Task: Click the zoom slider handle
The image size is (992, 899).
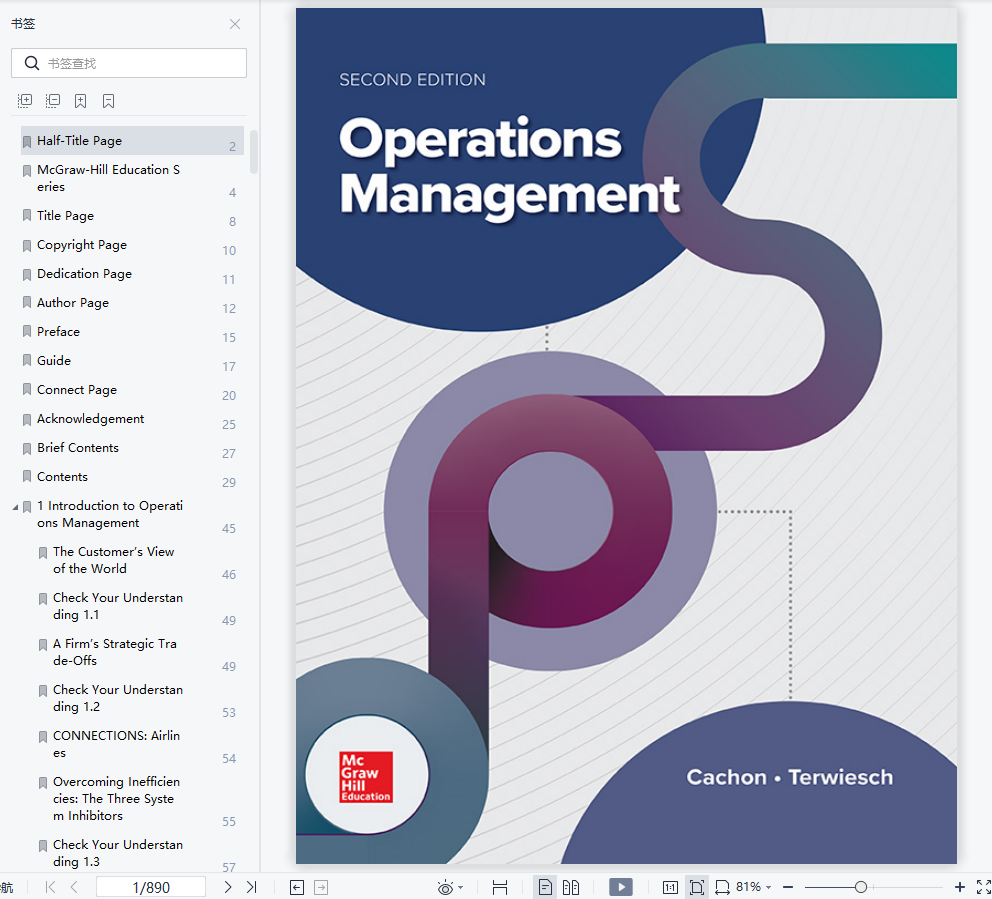Action: point(860,887)
